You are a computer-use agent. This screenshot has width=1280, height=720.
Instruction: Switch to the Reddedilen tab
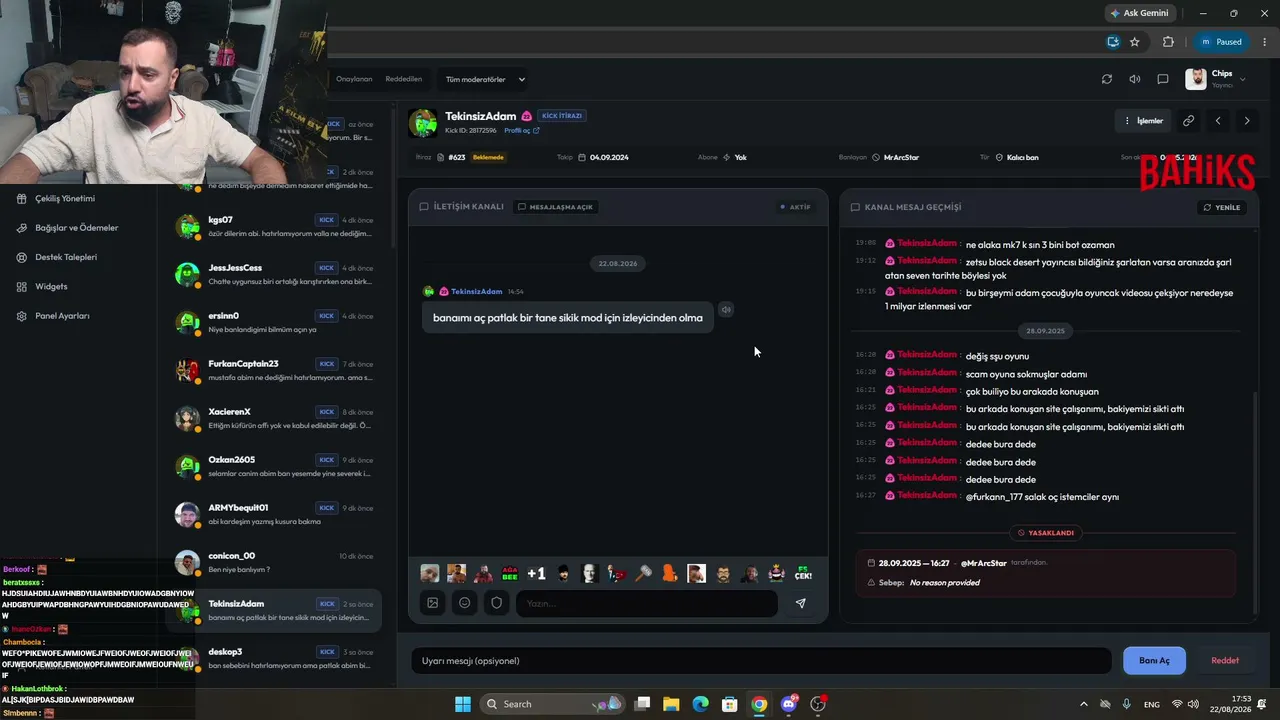point(403,79)
